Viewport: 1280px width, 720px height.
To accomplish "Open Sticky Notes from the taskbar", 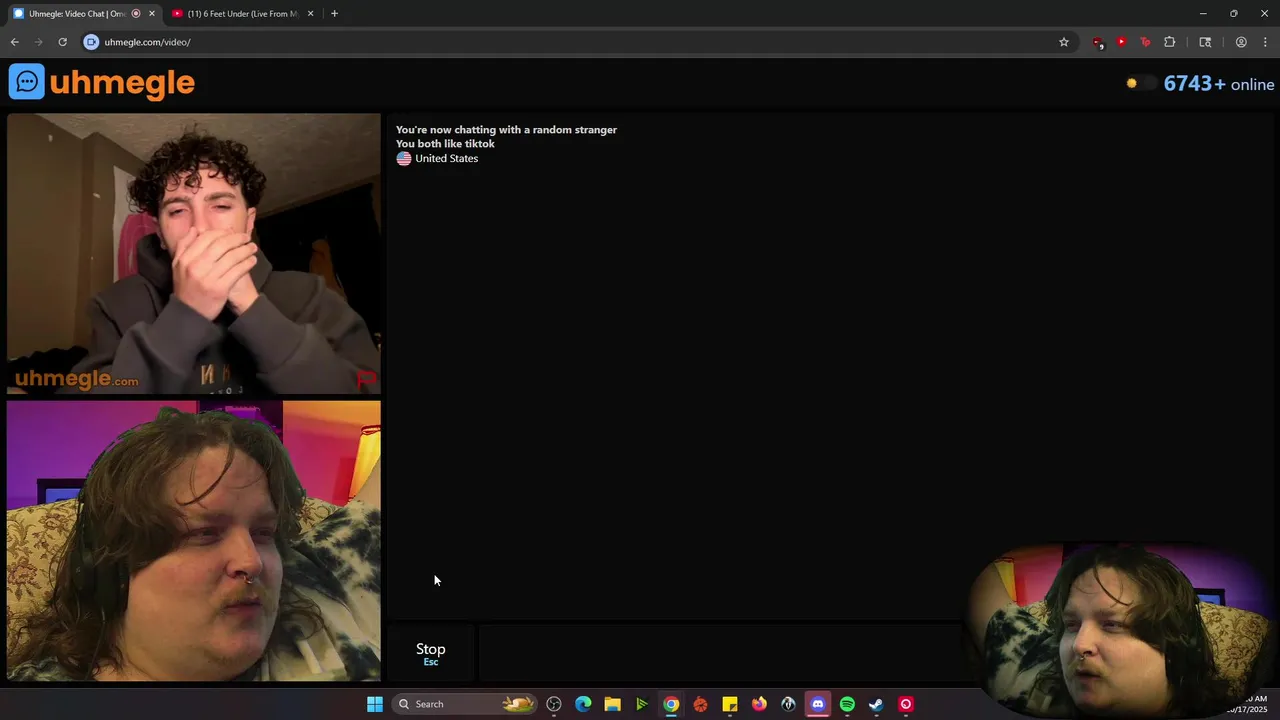I will (730, 704).
